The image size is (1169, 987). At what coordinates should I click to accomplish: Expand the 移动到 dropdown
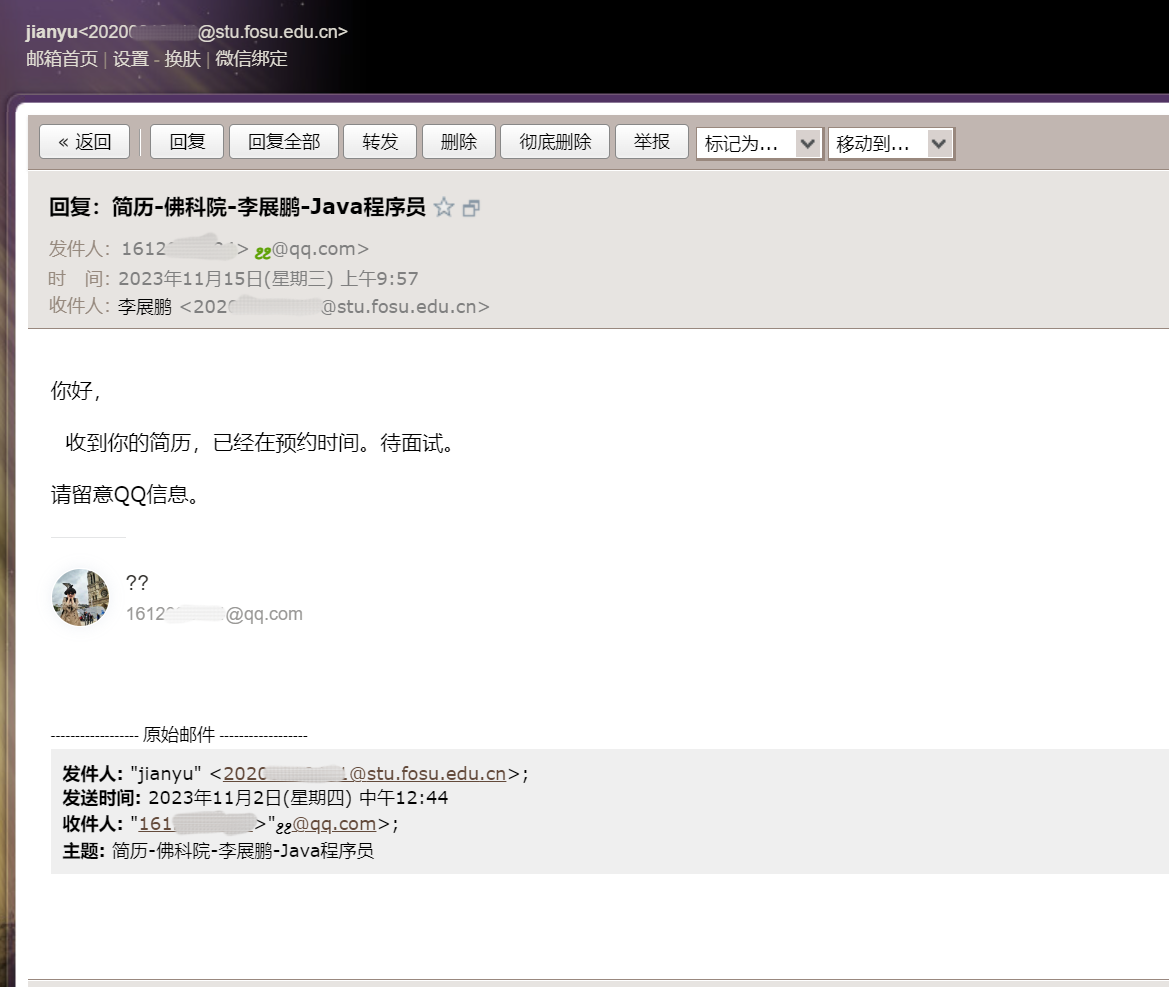pyautogui.click(x=890, y=144)
